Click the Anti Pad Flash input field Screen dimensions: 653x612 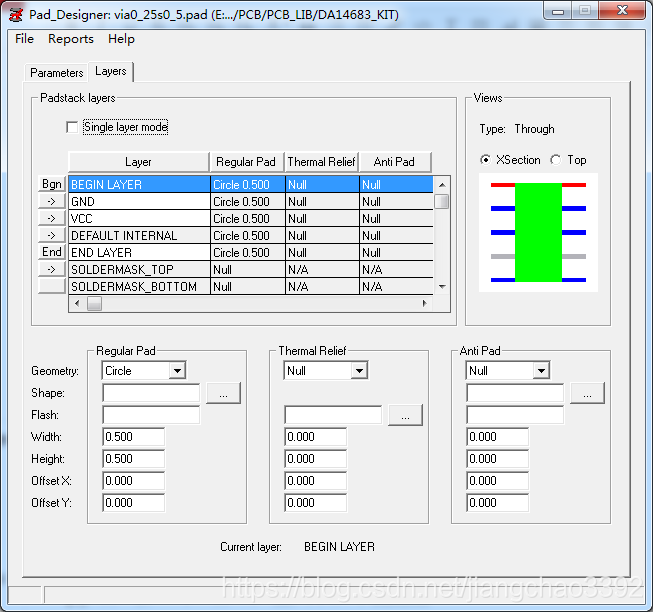[515, 415]
